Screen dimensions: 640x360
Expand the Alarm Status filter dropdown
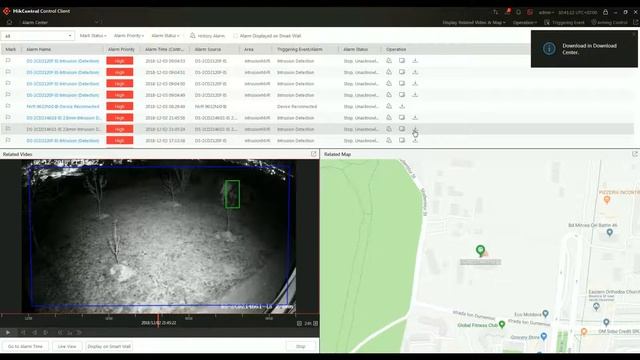[x=165, y=36]
